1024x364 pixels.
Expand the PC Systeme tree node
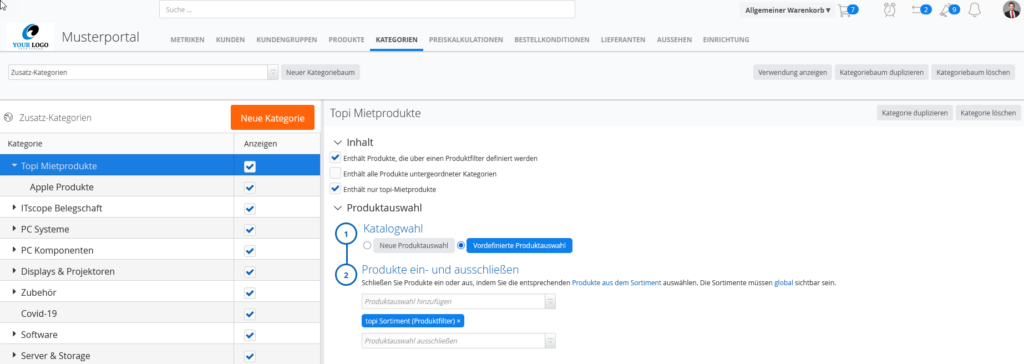click(x=15, y=229)
